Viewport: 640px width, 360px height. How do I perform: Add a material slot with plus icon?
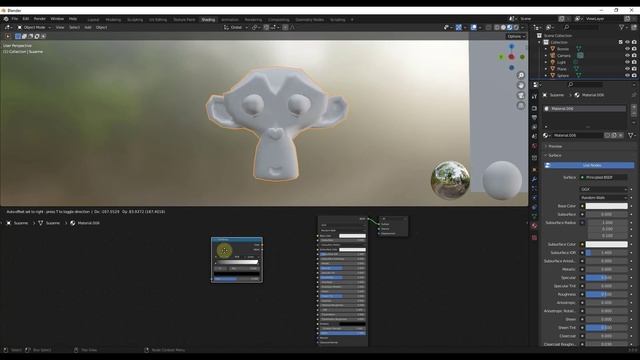pos(634,107)
